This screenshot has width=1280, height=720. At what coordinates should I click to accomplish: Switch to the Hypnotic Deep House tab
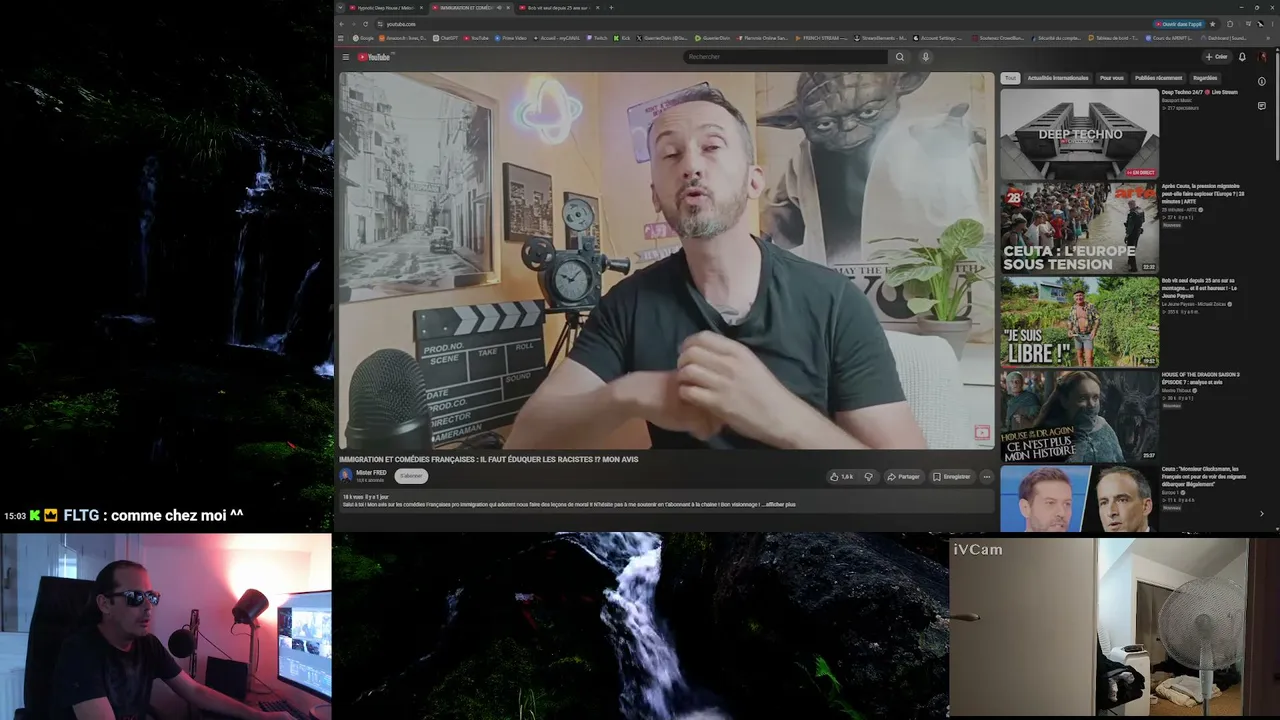click(x=381, y=8)
